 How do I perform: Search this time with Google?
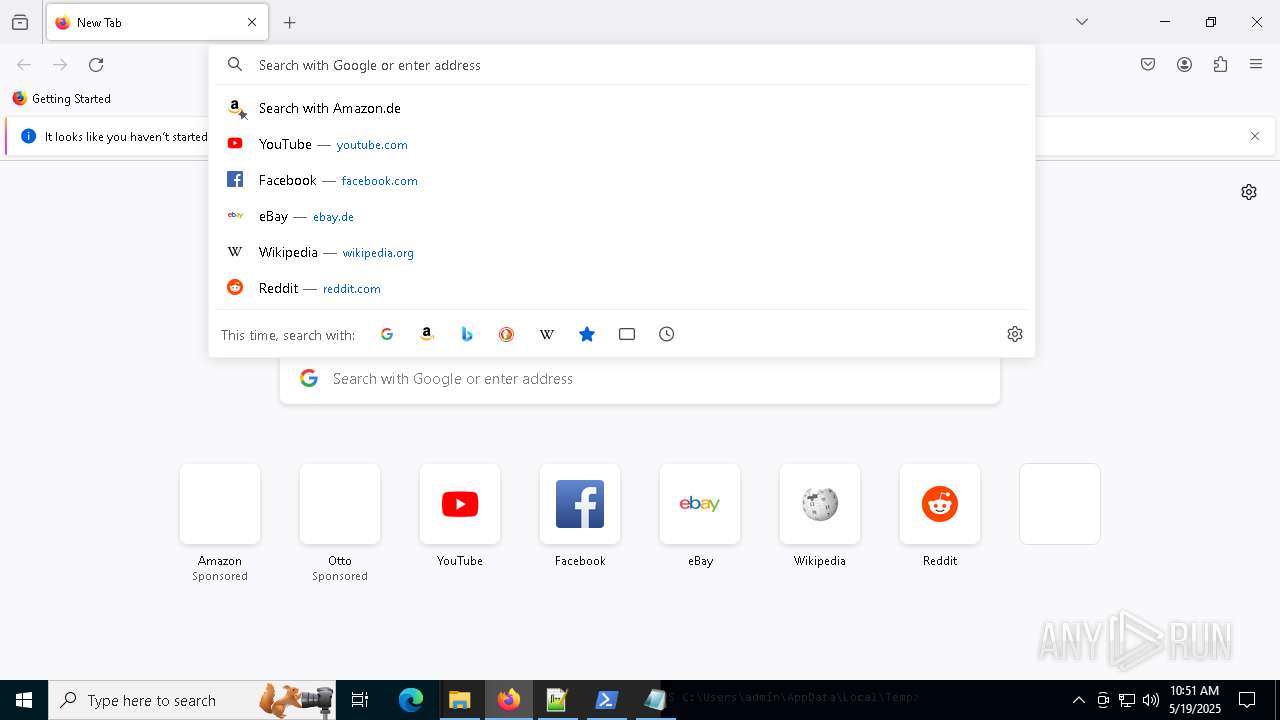(x=387, y=334)
